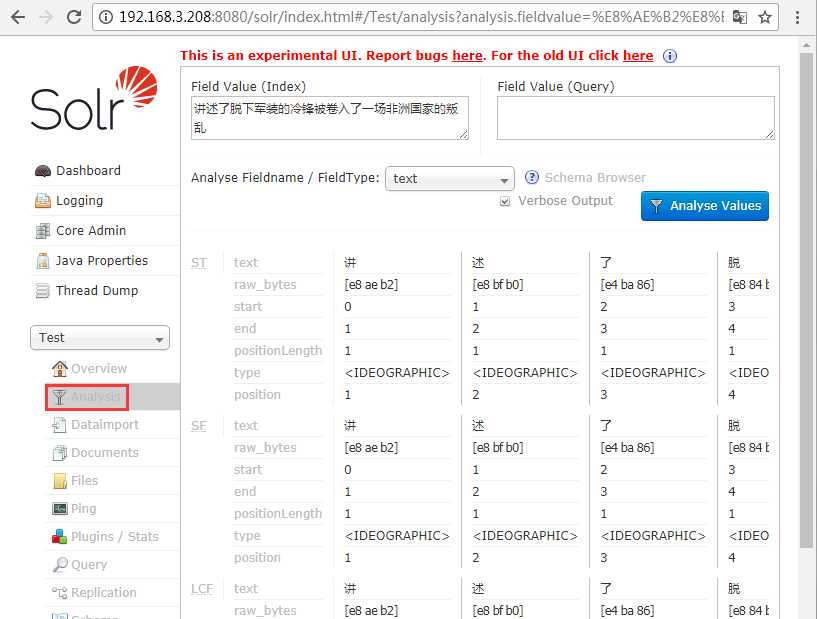Click the scrollbar up arrow
Viewport: 817px width, 619px height.
pos(806,45)
